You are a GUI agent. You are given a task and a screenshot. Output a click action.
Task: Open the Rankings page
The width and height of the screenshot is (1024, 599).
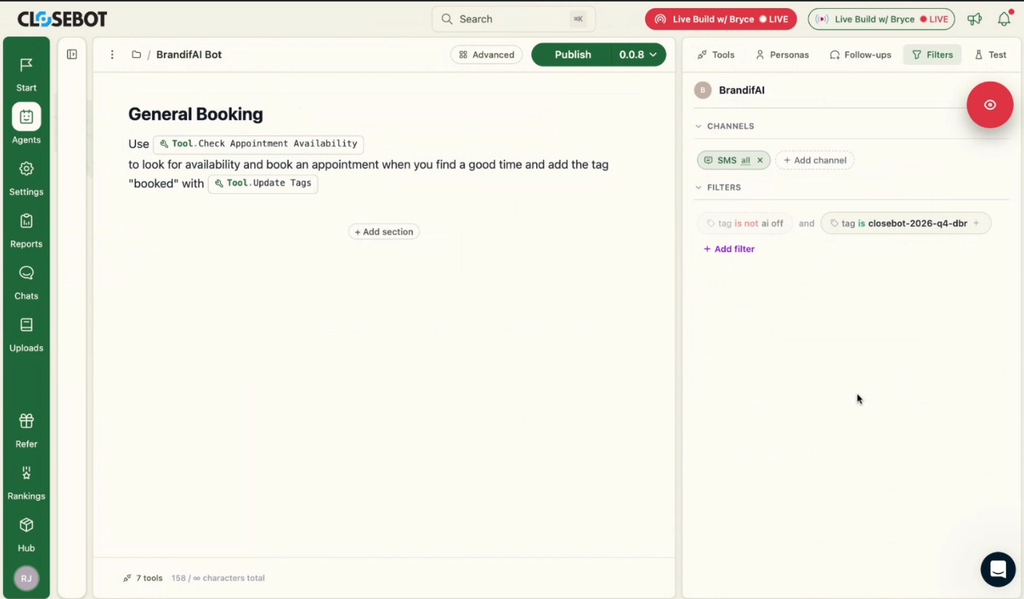pyautogui.click(x=26, y=483)
